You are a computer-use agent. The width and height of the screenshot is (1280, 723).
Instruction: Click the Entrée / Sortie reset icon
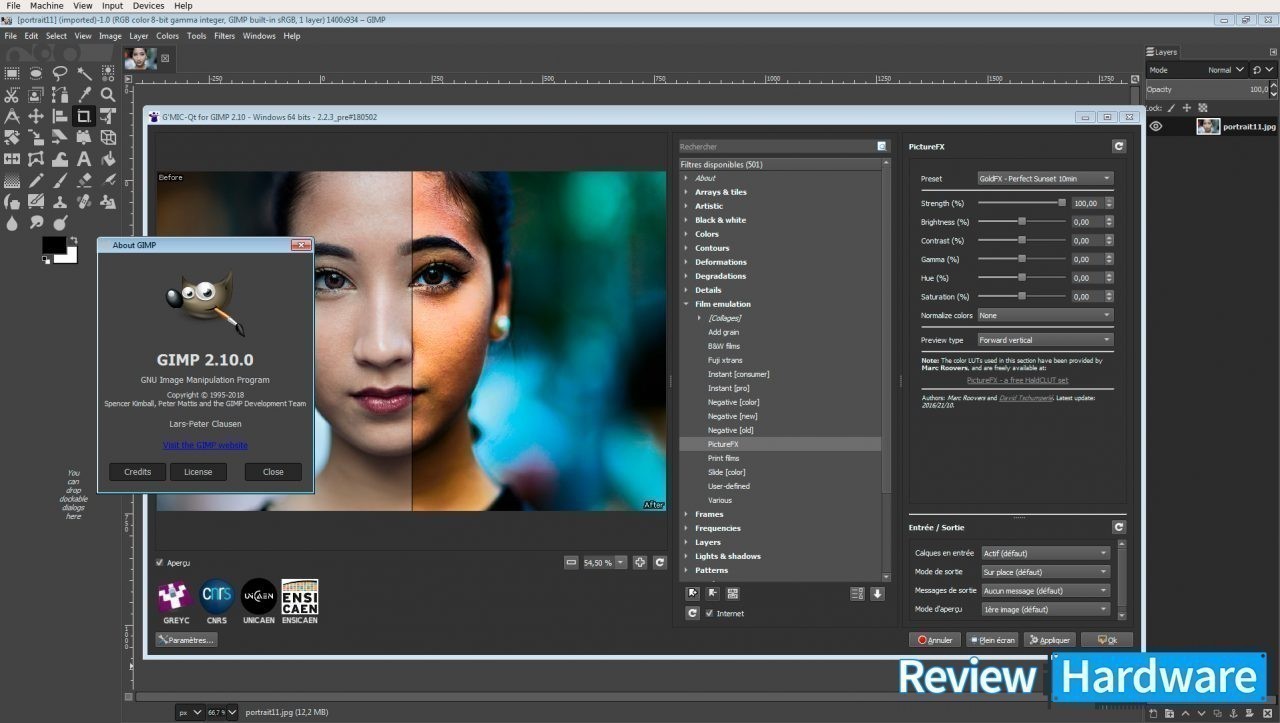(x=1118, y=527)
